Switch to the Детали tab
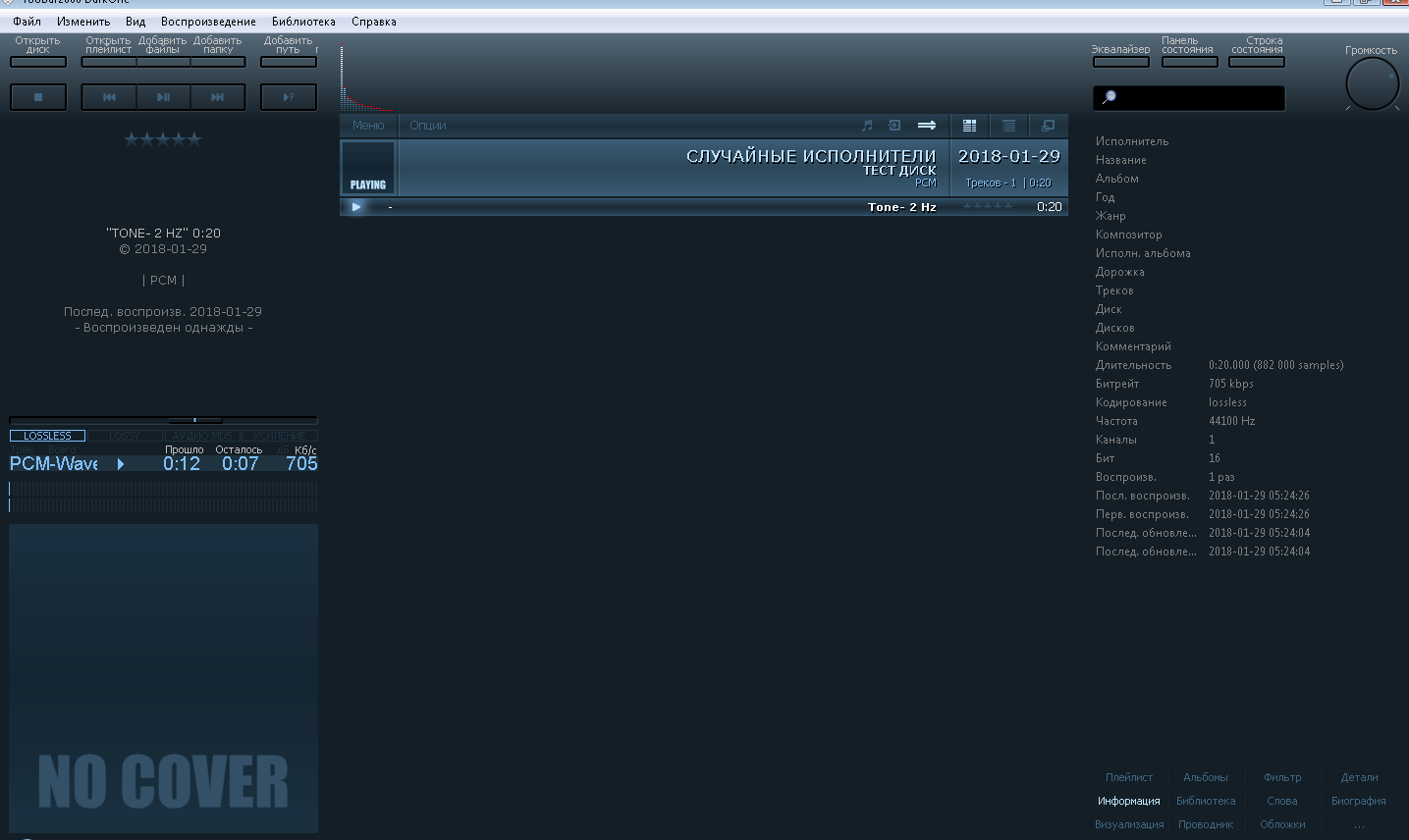 tap(1359, 777)
